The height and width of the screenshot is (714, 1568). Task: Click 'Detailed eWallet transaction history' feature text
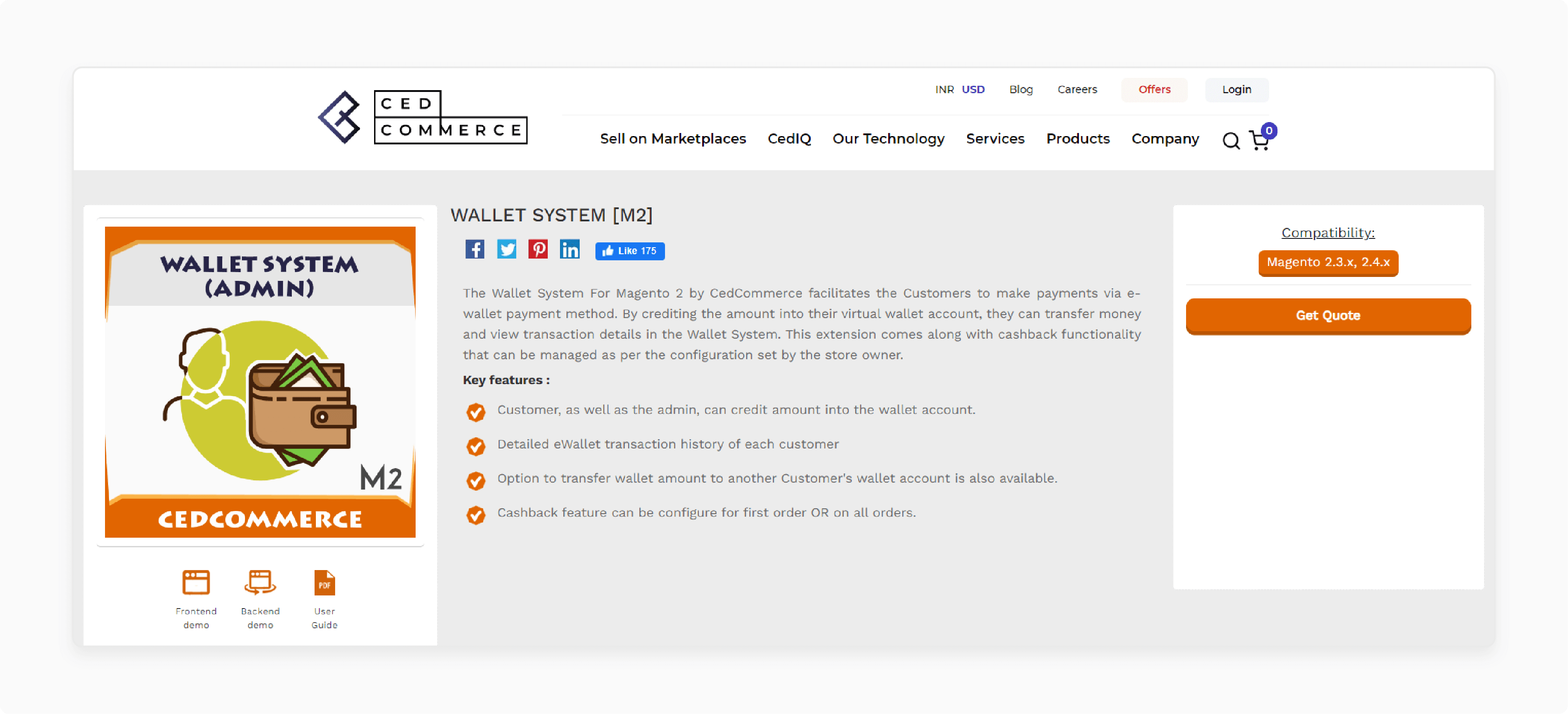(668, 444)
